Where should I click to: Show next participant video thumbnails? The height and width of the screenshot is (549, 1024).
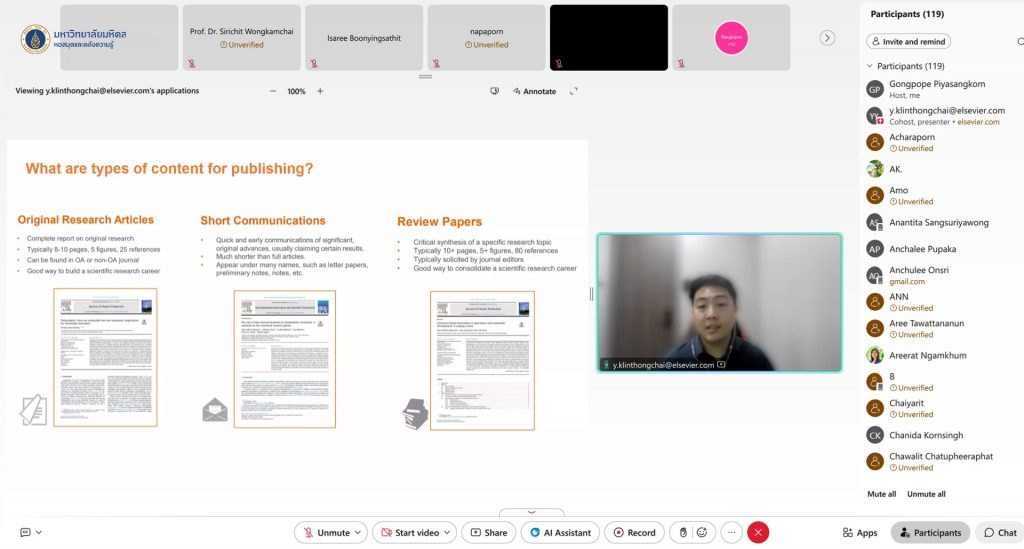tap(827, 38)
